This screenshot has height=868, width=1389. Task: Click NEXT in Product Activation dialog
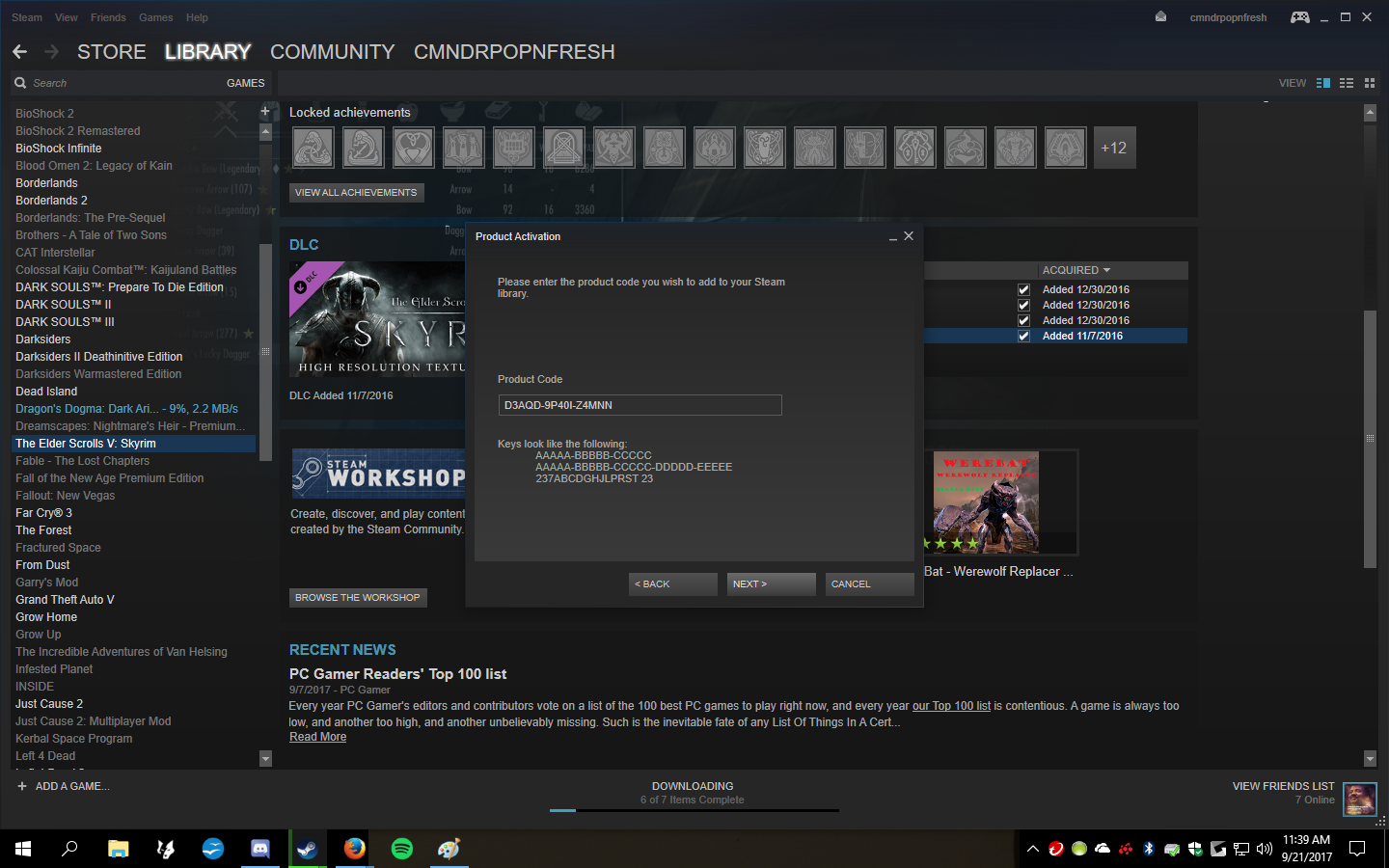[x=772, y=584]
